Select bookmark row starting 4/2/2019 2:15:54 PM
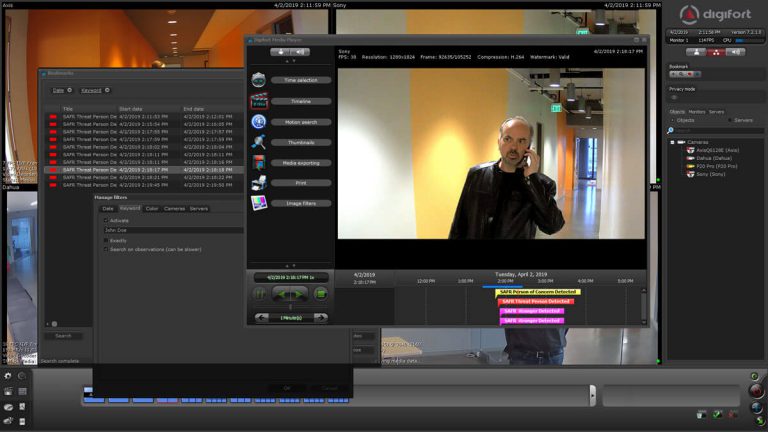 (144, 124)
